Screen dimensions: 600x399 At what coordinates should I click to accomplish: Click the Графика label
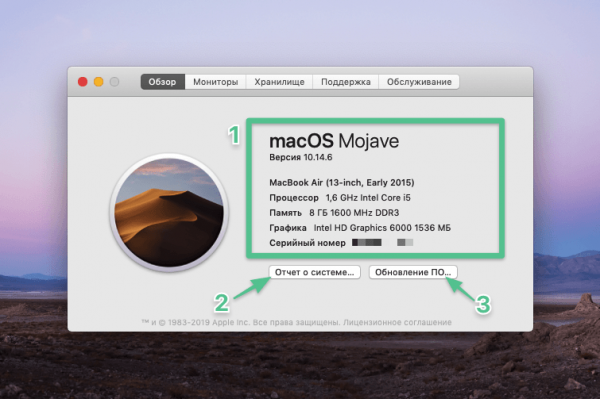click(288, 228)
